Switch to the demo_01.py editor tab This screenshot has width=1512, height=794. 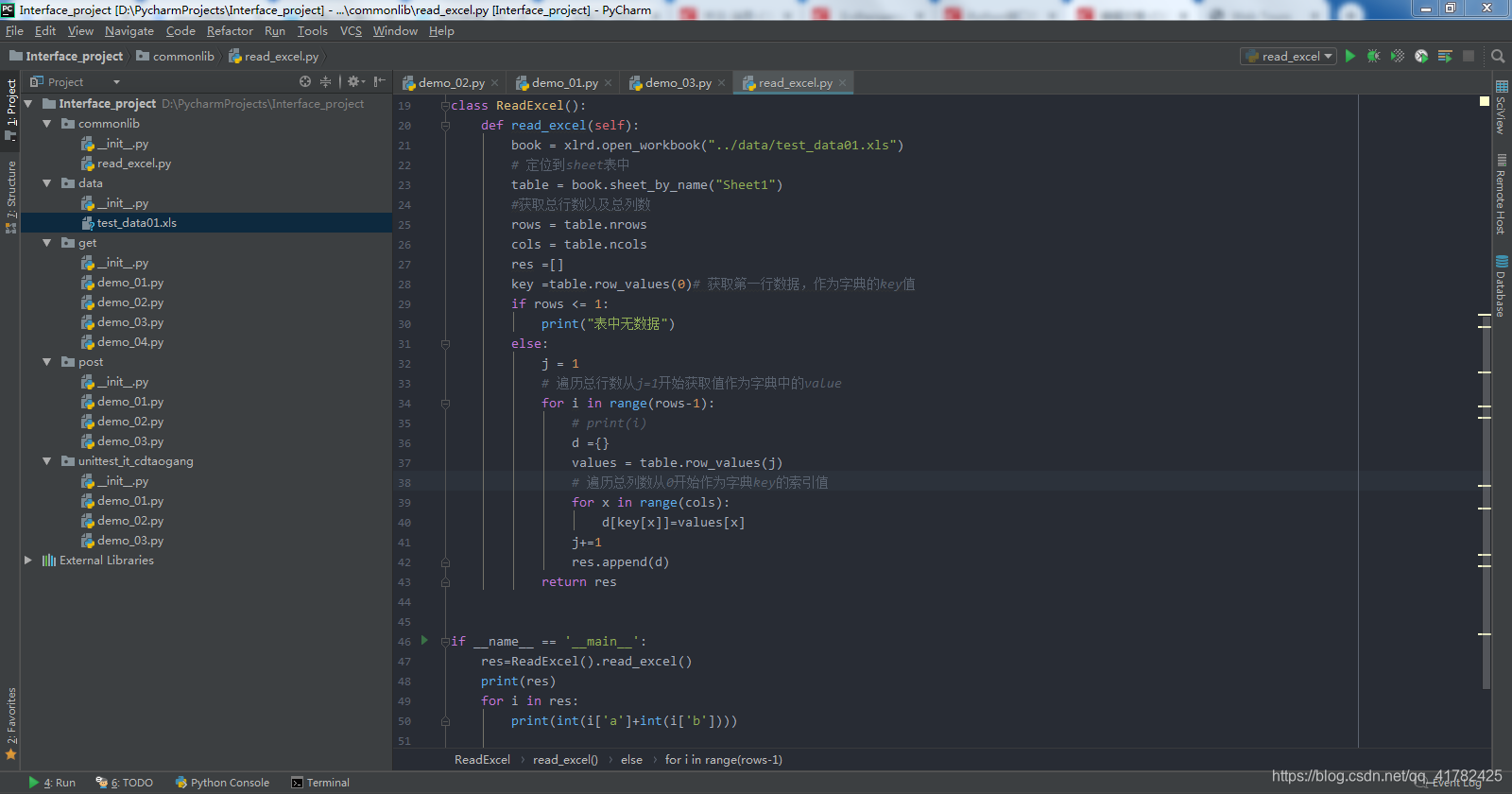[565, 83]
